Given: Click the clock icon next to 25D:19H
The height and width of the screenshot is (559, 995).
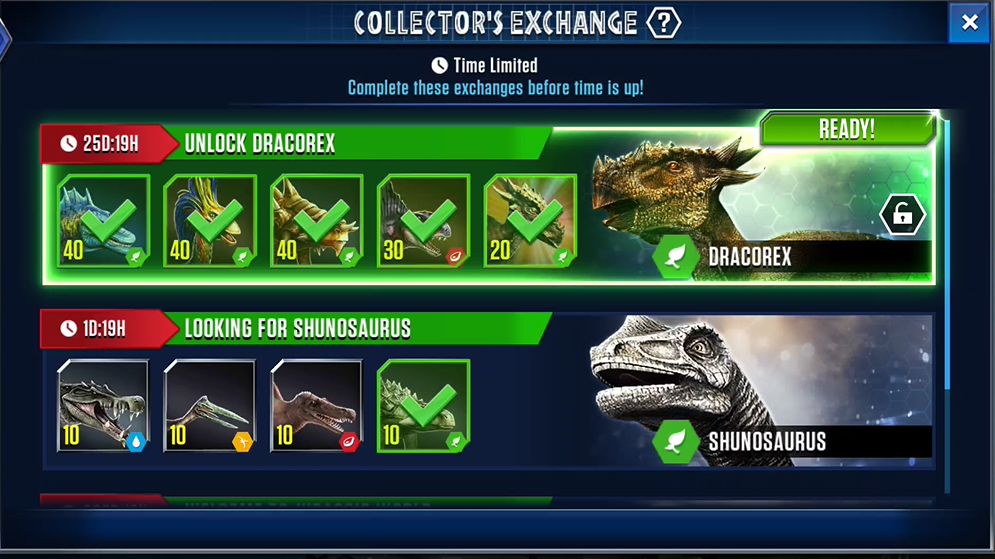Looking at the screenshot, I should 69,144.
